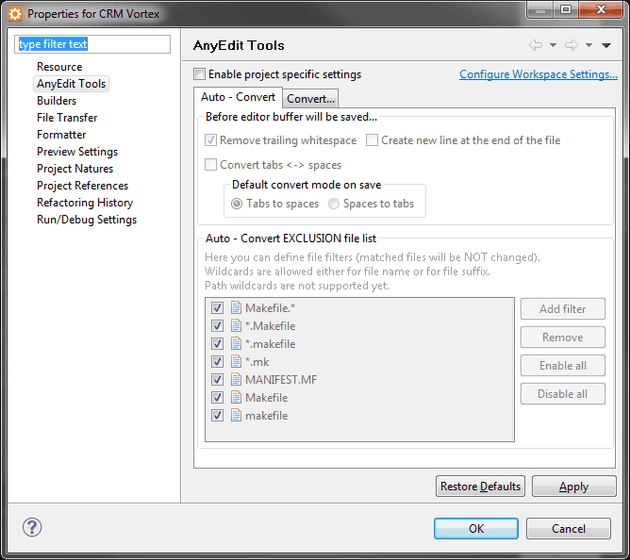Open the page view menu dropdown arrow
Screen dimensions: 630x560
[x=606, y=45]
